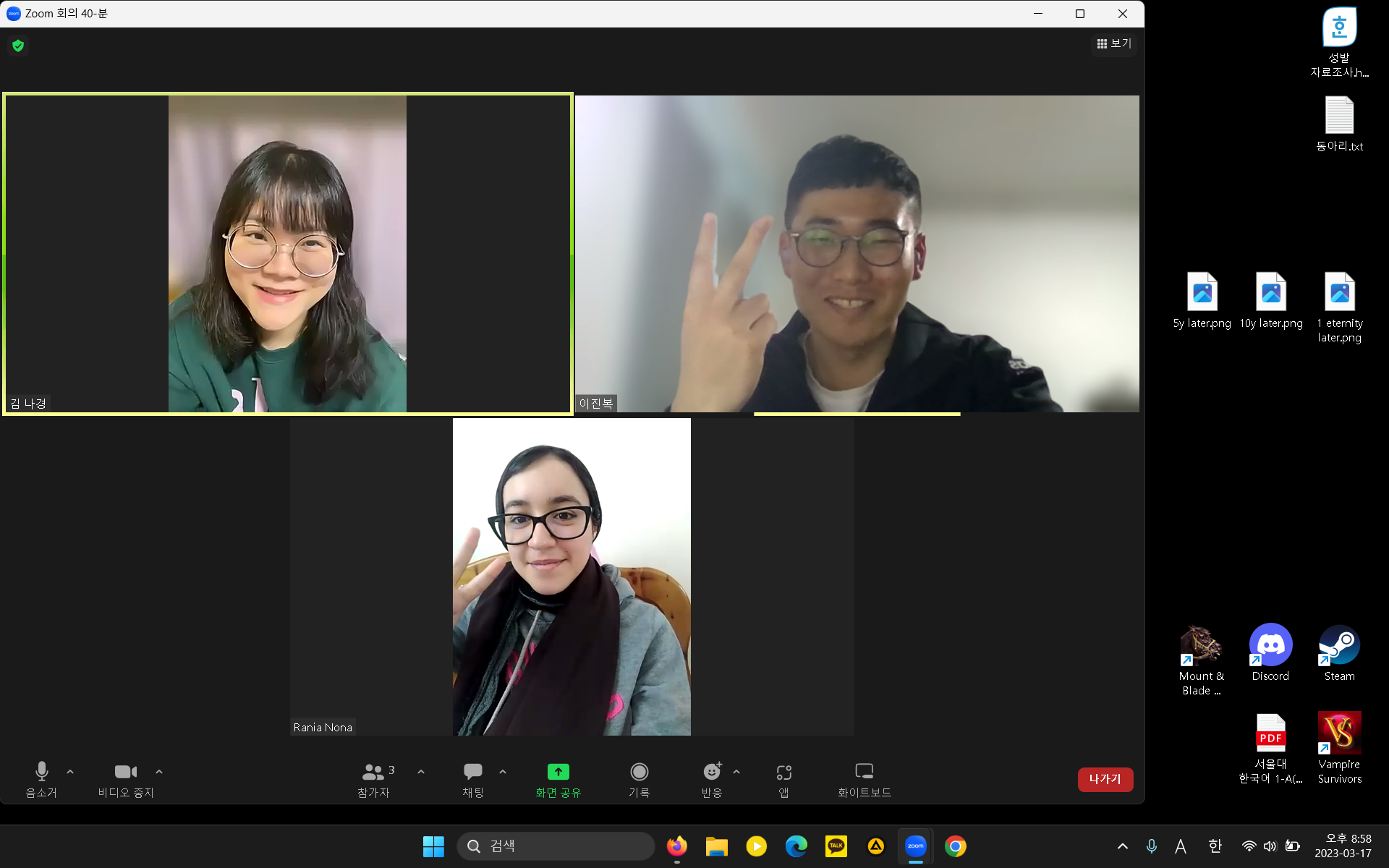Click the battery status icon
Viewport: 1389px width, 868px height.
(x=1293, y=846)
